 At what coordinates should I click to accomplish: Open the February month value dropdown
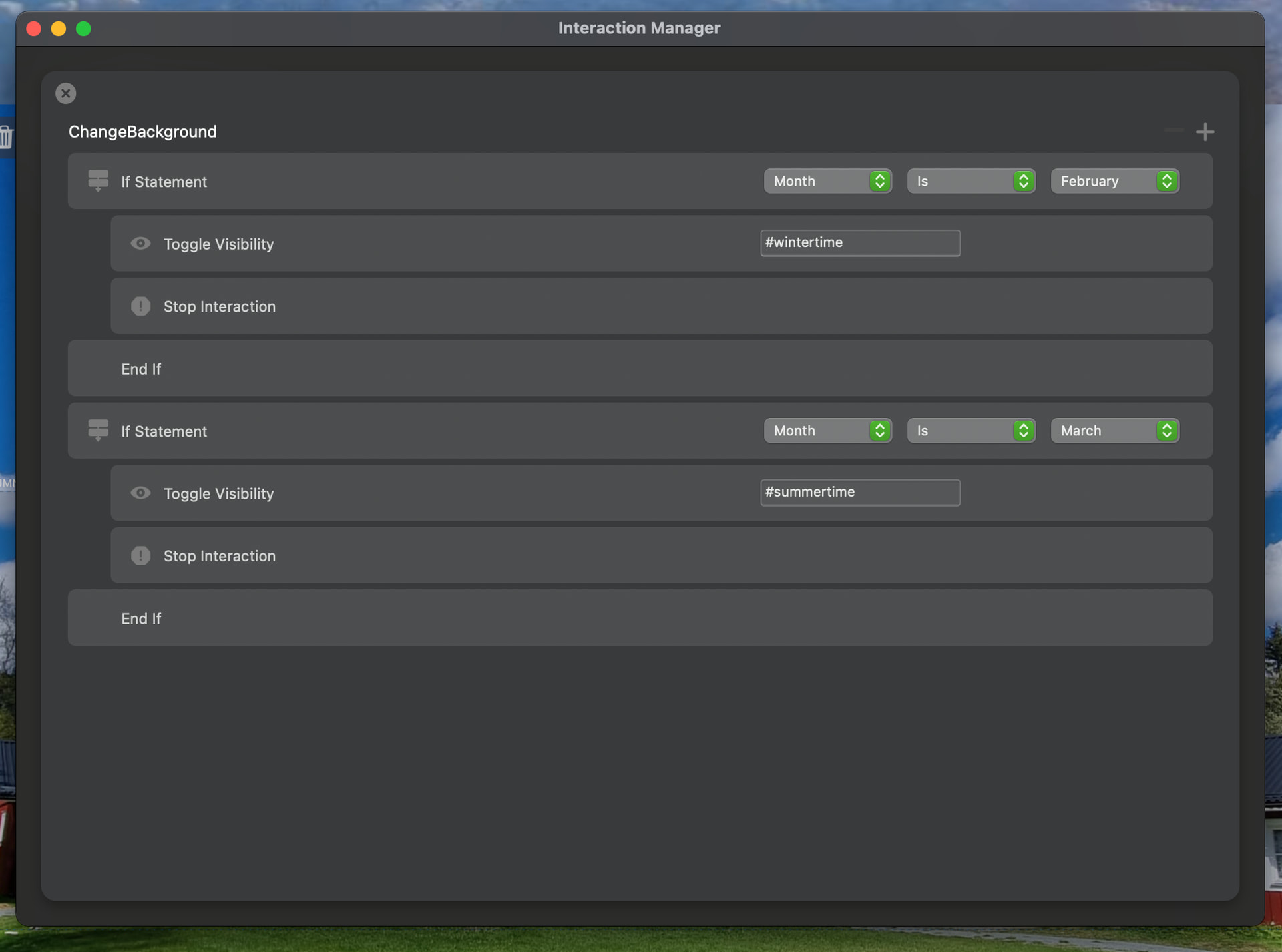pos(1114,181)
